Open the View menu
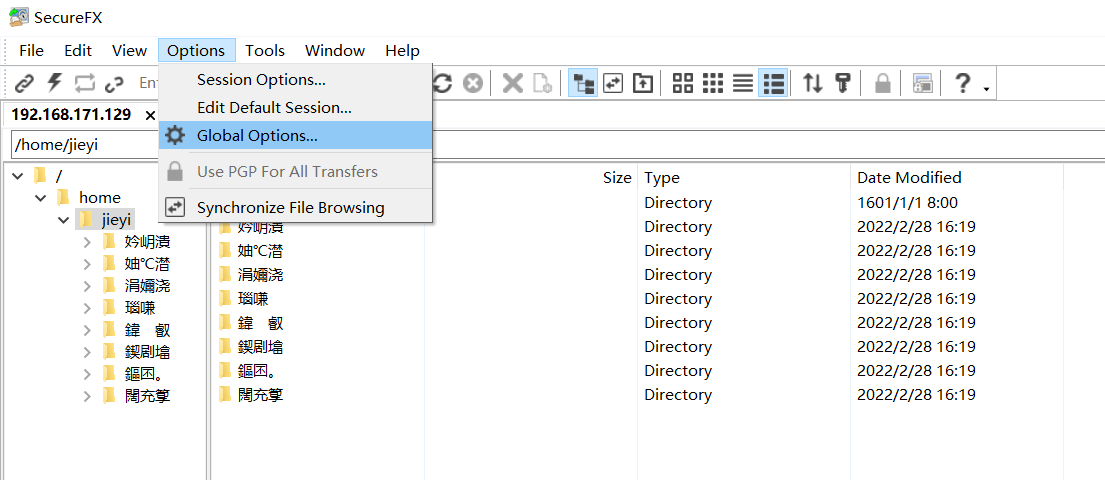1105x480 pixels. [129, 51]
